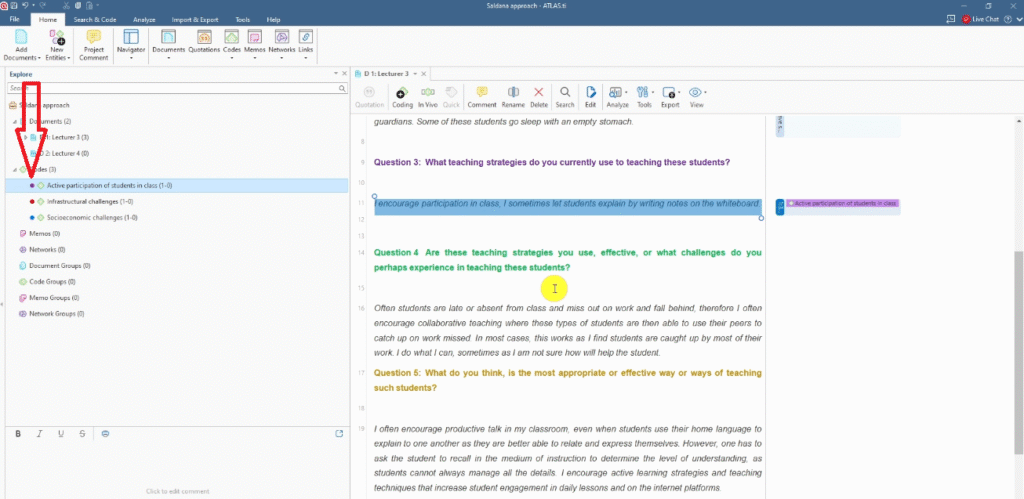Click the In Vivo coding icon
The height and width of the screenshot is (499, 1024).
point(428,96)
